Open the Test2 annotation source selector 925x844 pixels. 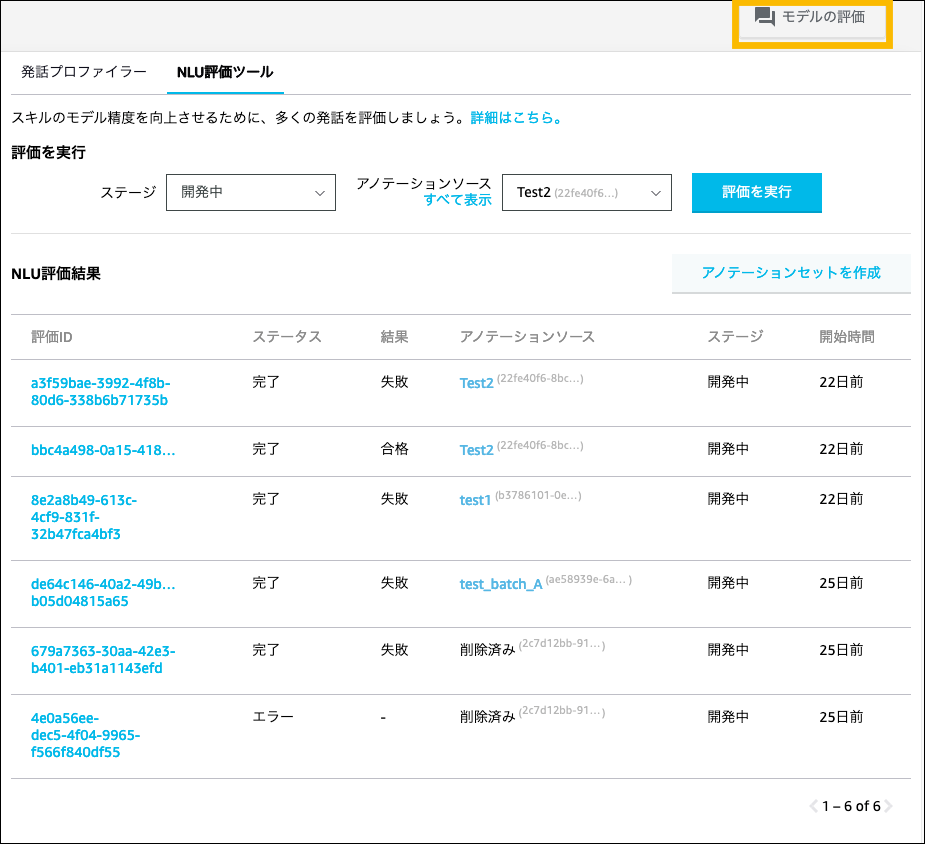(x=586, y=192)
